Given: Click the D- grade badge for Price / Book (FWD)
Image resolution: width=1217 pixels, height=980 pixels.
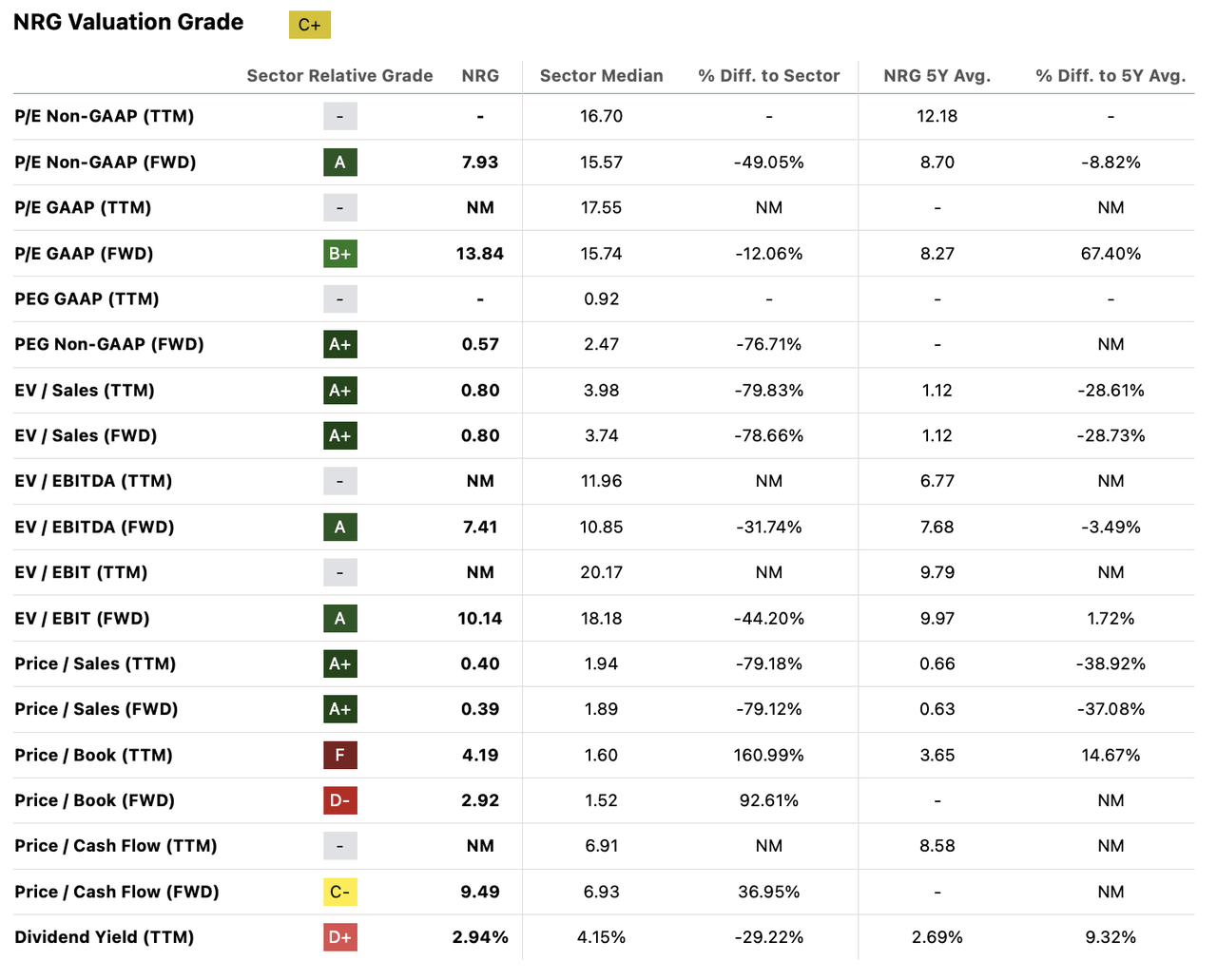Looking at the screenshot, I should coord(340,800).
